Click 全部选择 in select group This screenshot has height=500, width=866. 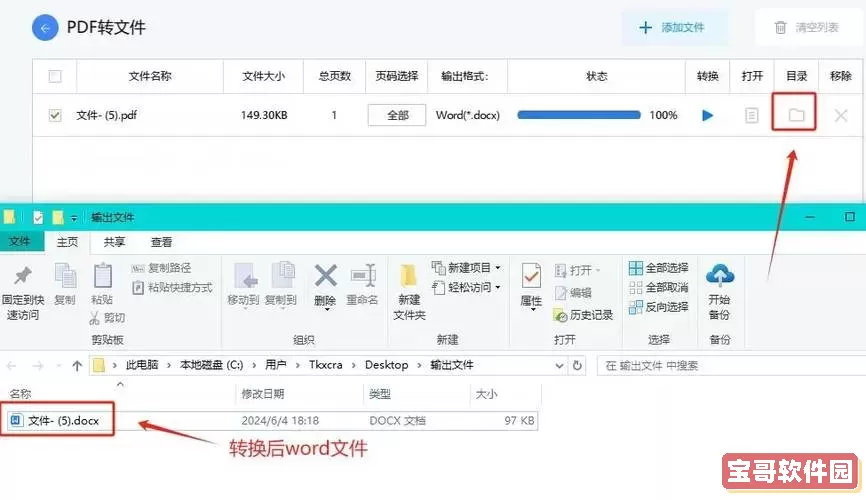(658, 268)
